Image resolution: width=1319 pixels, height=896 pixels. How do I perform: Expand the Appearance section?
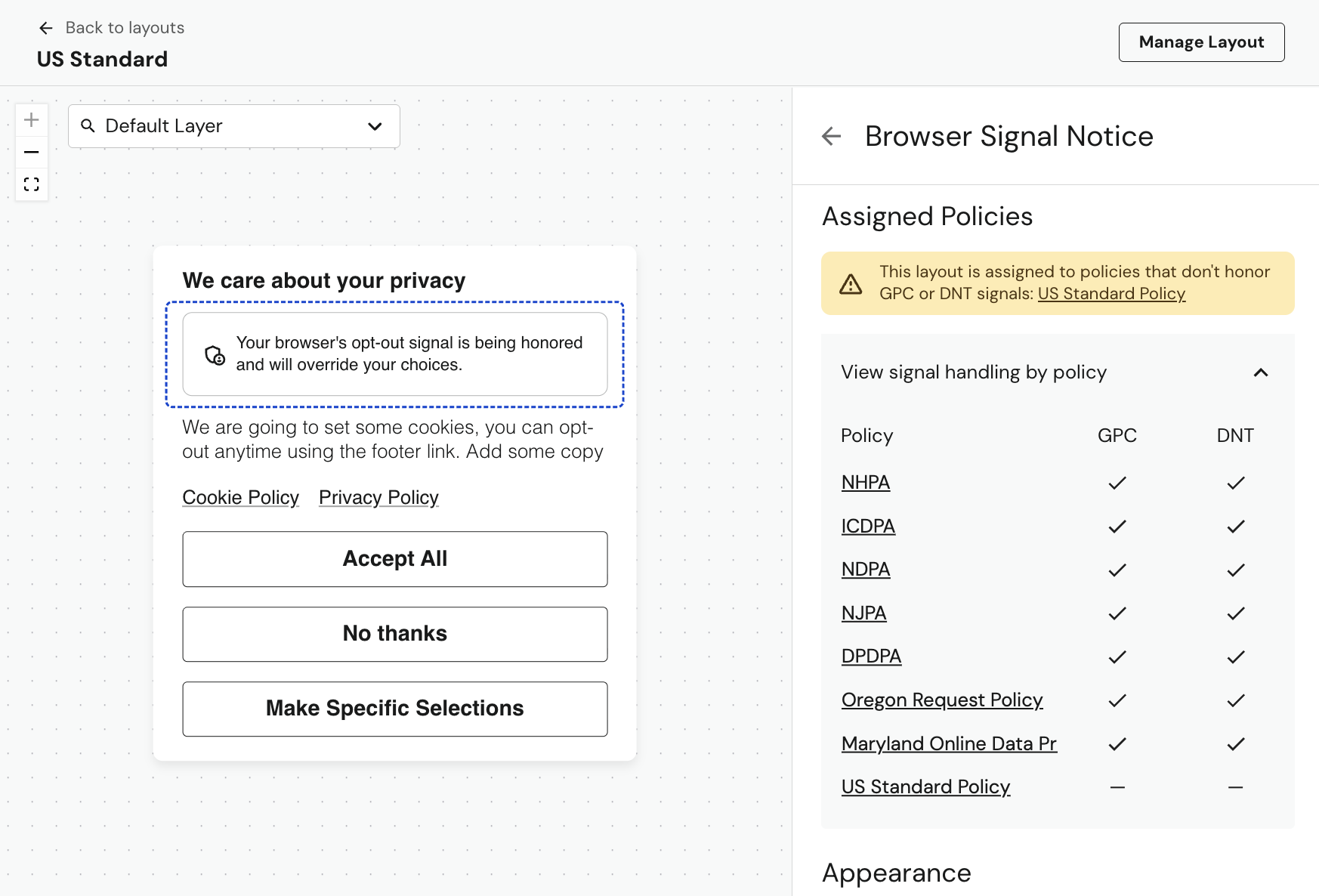[896, 873]
